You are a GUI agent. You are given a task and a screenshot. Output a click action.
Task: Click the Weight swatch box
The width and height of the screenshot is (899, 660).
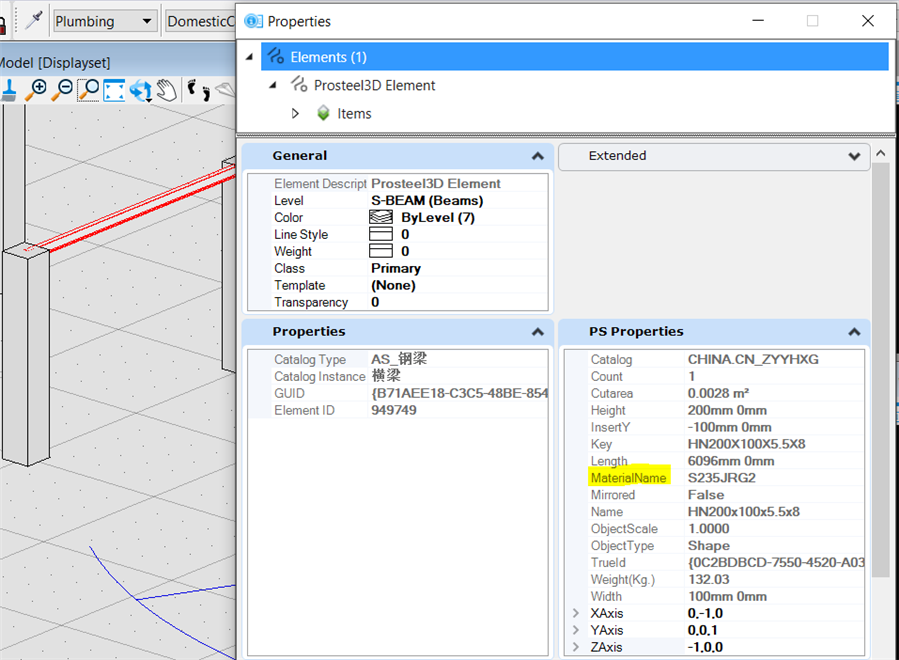pos(381,251)
